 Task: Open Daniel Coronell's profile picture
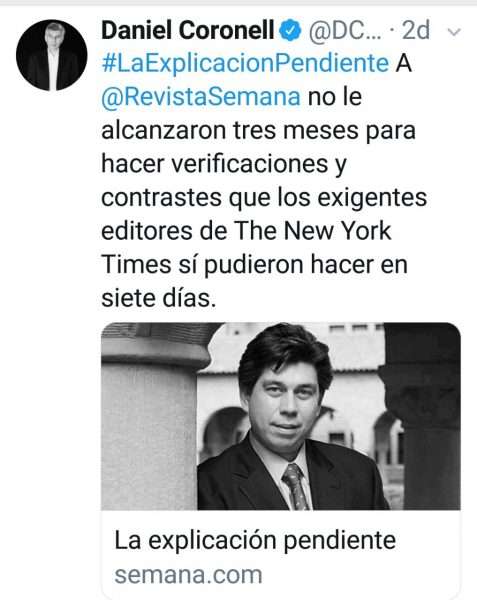[x=52, y=55]
